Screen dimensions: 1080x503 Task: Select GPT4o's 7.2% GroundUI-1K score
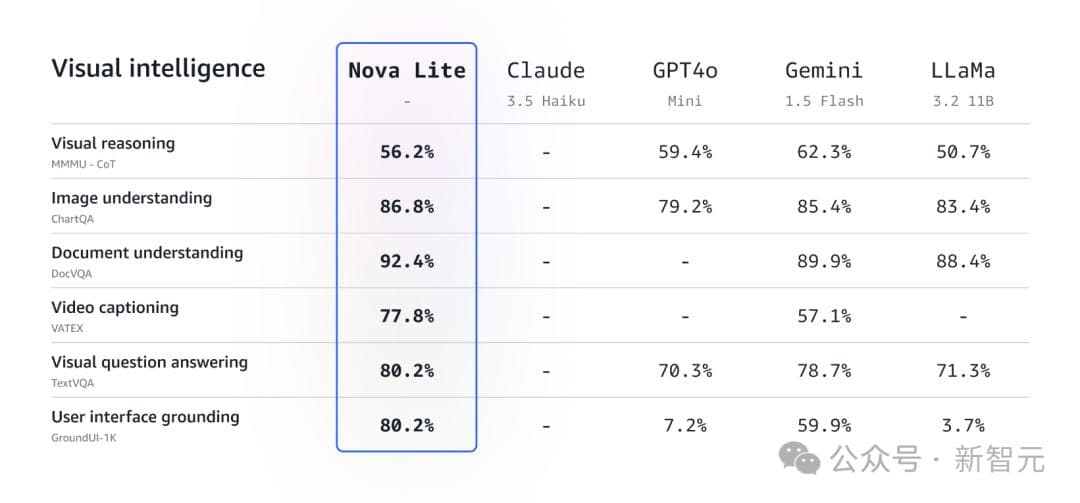[x=685, y=425]
